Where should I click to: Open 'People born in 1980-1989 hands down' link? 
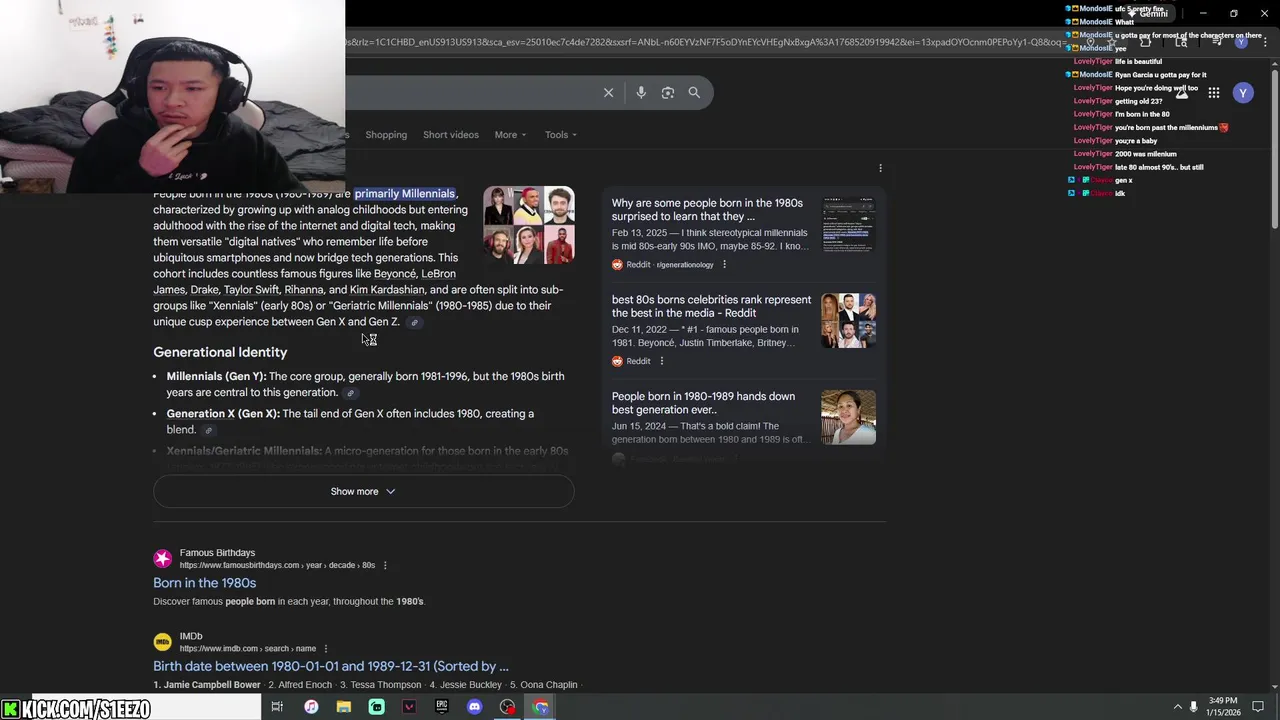(x=703, y=403)
